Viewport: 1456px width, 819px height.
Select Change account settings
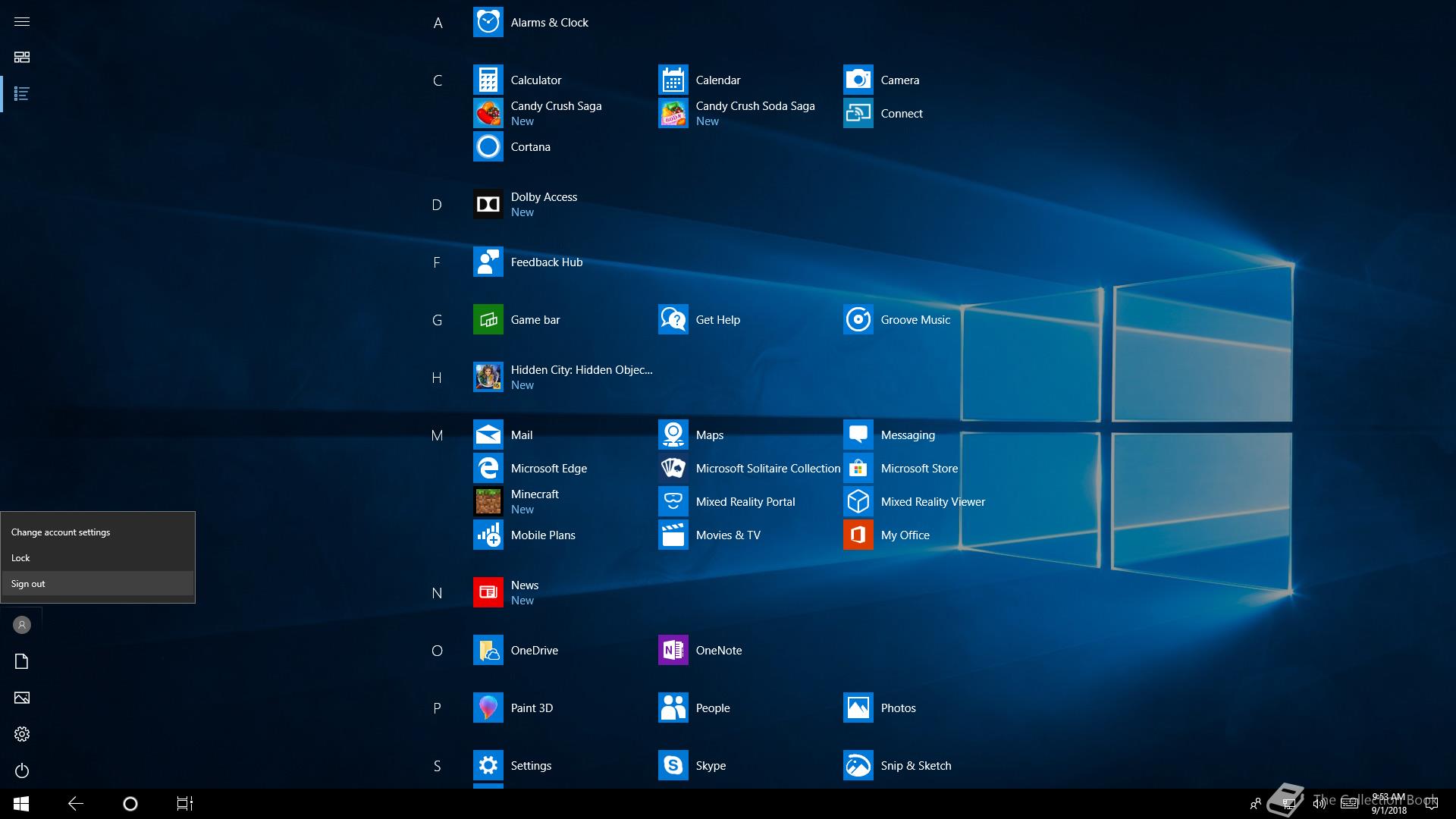(x=98, y=532)
